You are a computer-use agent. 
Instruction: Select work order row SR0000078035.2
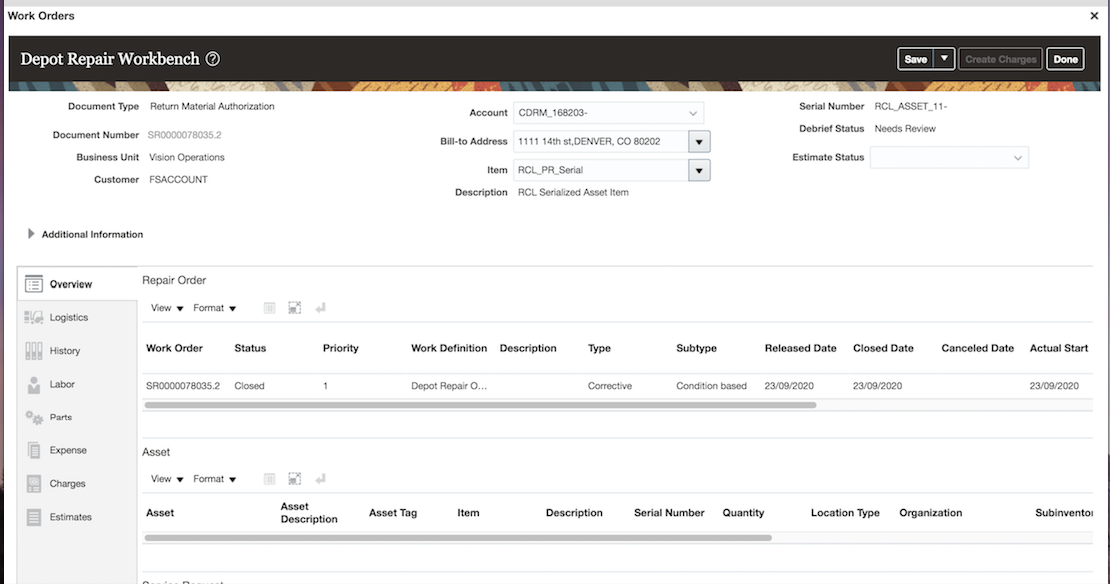(x=617, y=387)
